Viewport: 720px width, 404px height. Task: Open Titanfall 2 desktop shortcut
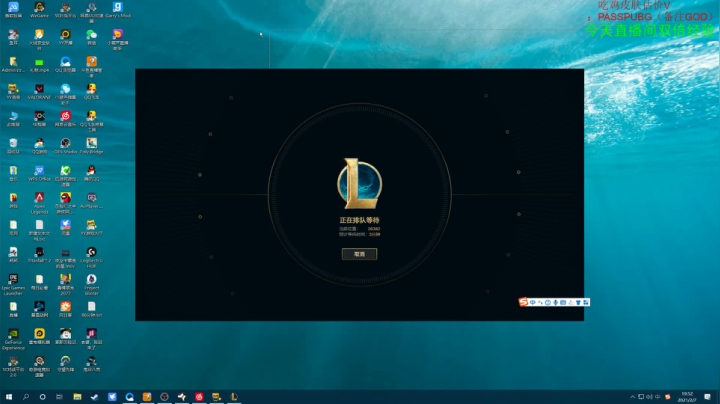(39, 255)
